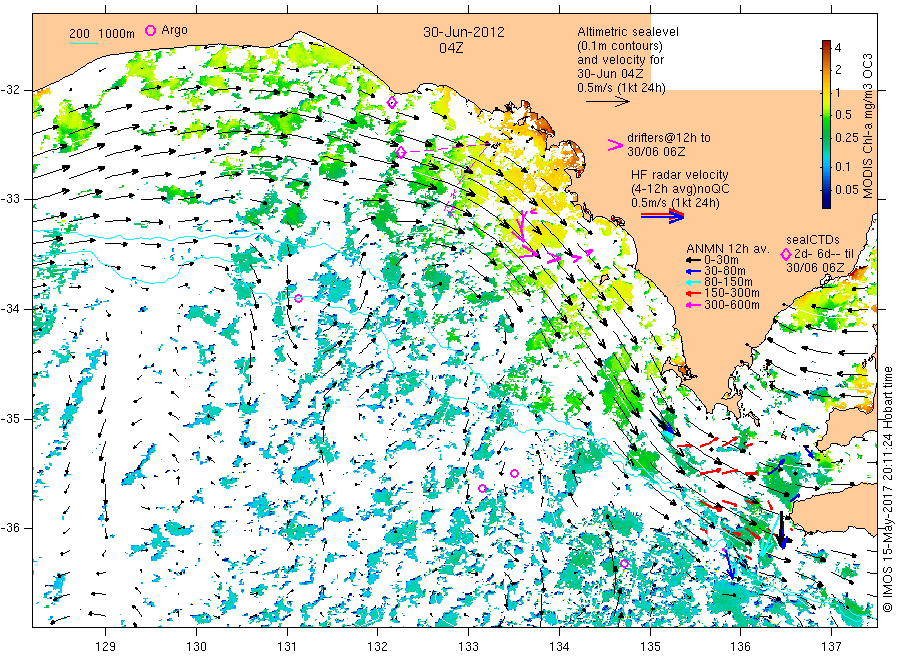The height and width of the screenshot is (660, 900).
Task: Click the 'MODIS Chl-a mg/m3 OC3' colorbar label
Action: click(x=868, y=126)
